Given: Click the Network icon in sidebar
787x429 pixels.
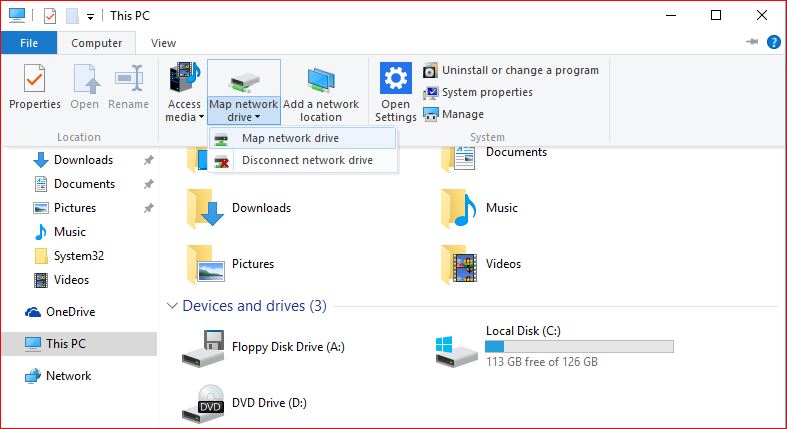Looking at the screenshot, I should click(x=33, y=376).
